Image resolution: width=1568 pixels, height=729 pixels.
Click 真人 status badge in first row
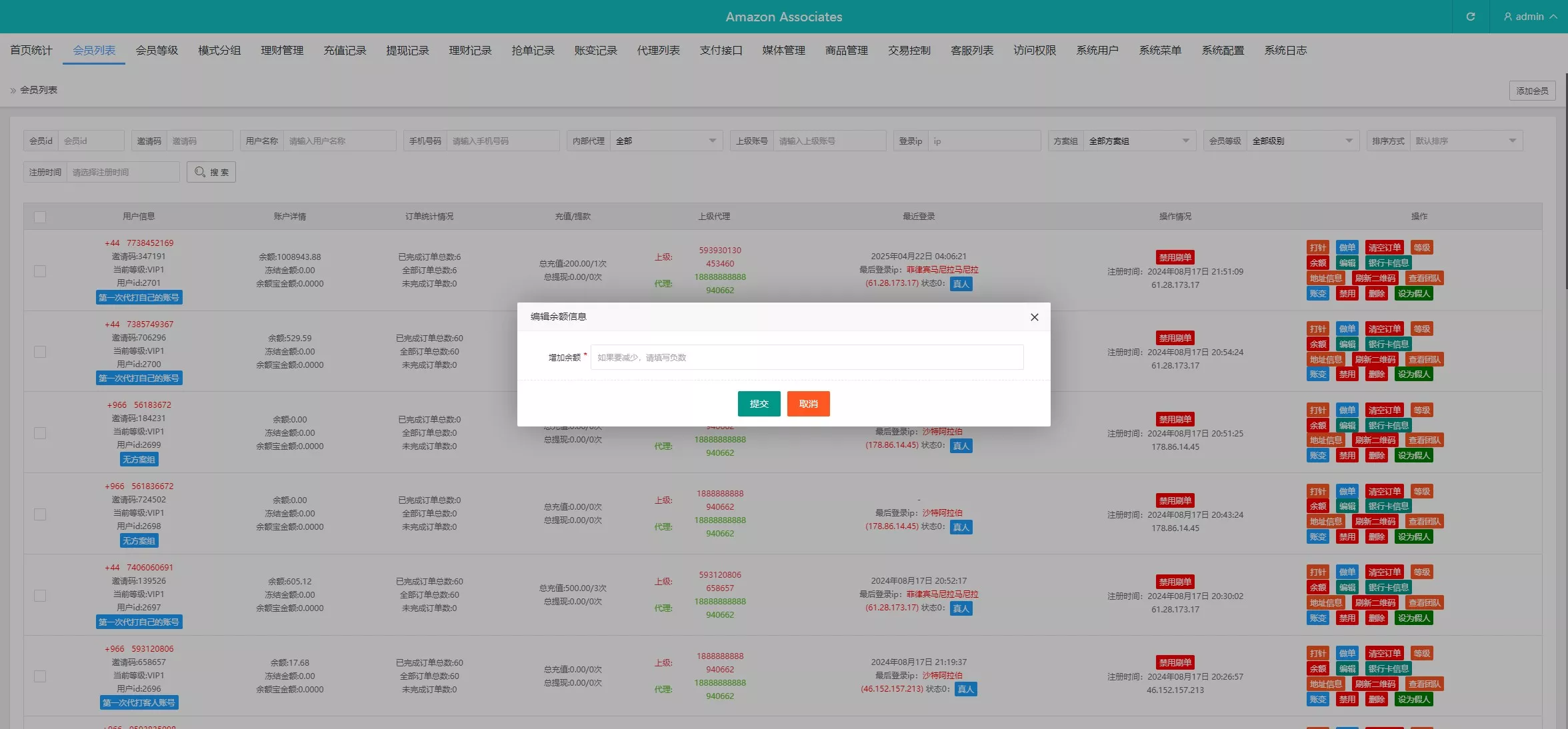pos(961,284)
